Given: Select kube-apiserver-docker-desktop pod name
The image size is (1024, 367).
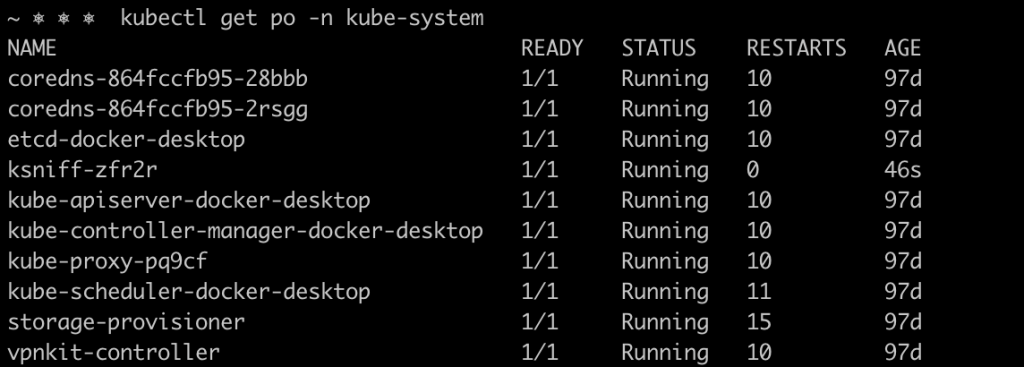Looking at the screenshot, I should [x=189, y=200].
